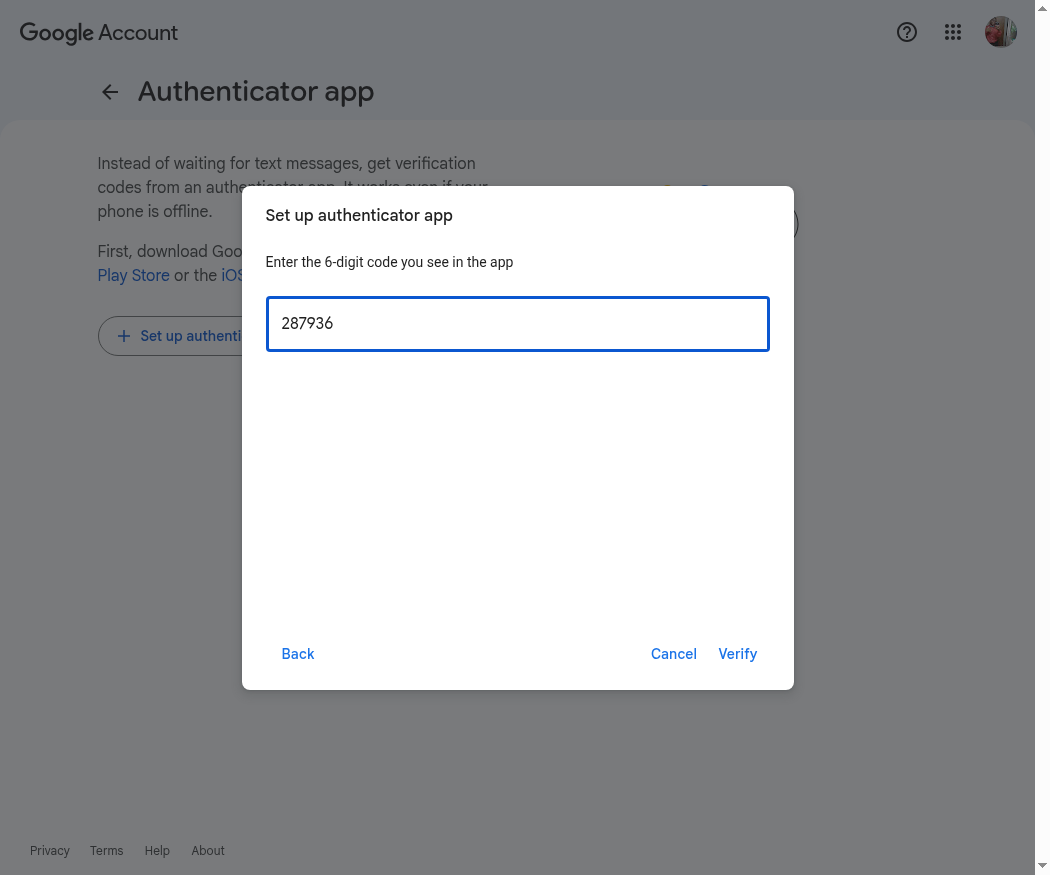Viewport: 1050px width, 875px height.
Task: Click the 6-digit code input field
Action: (x=518, y=324)
